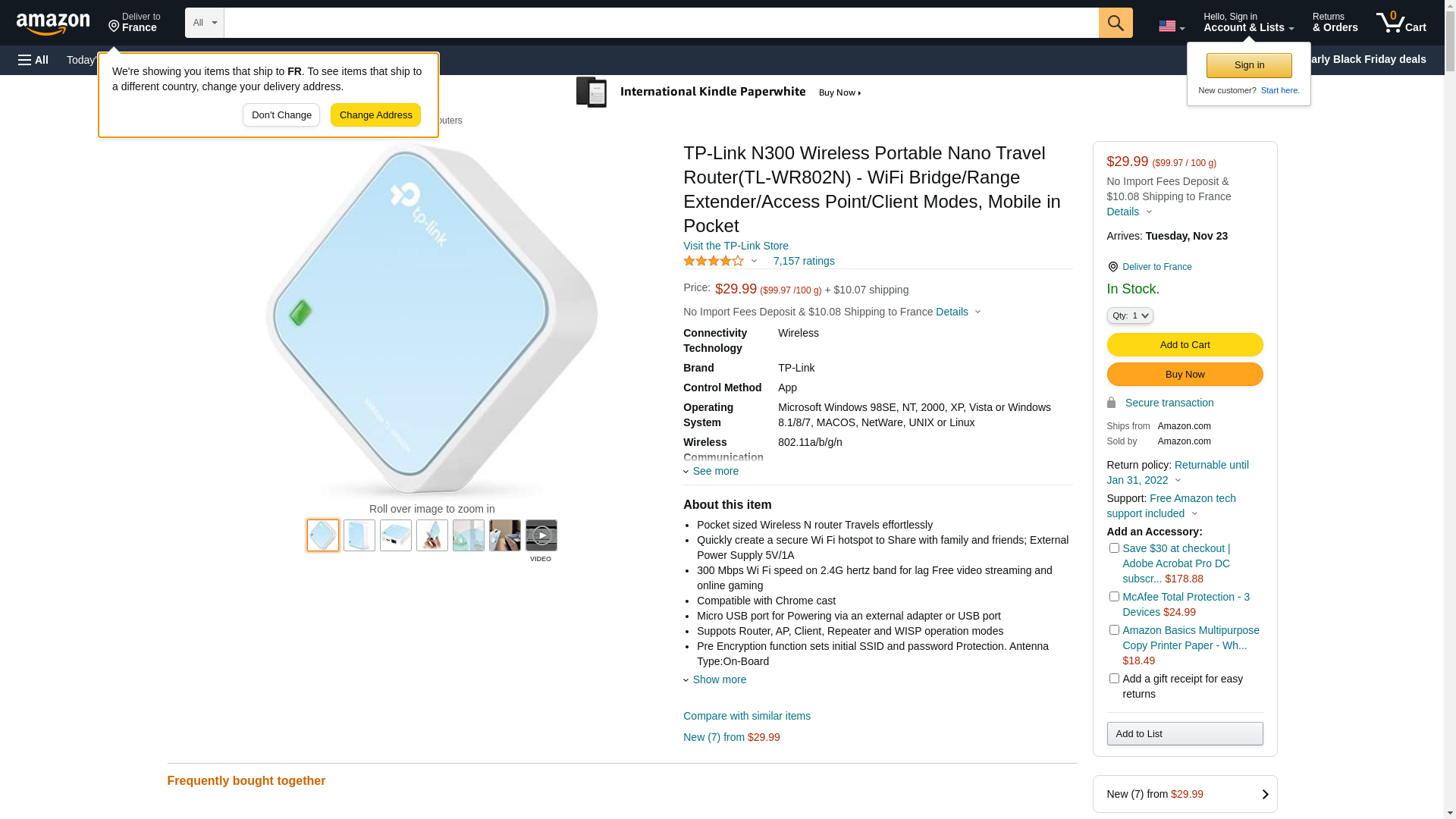Viewport: 1456px width, 819px height.
Task: Click the Amazon logo
Action: (53, 24)
